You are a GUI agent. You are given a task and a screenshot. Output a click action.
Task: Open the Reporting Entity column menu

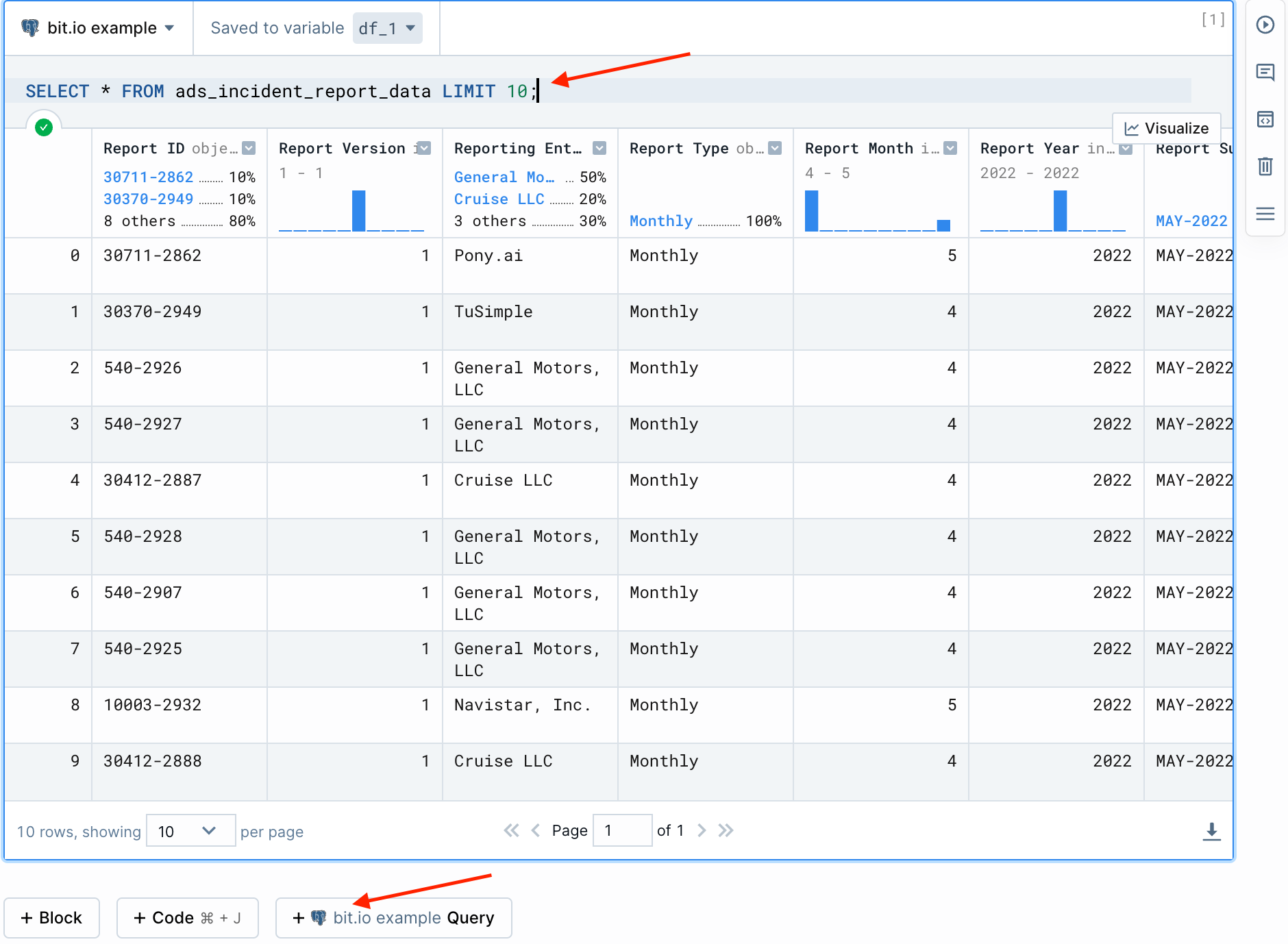click(x=599, y=148)
